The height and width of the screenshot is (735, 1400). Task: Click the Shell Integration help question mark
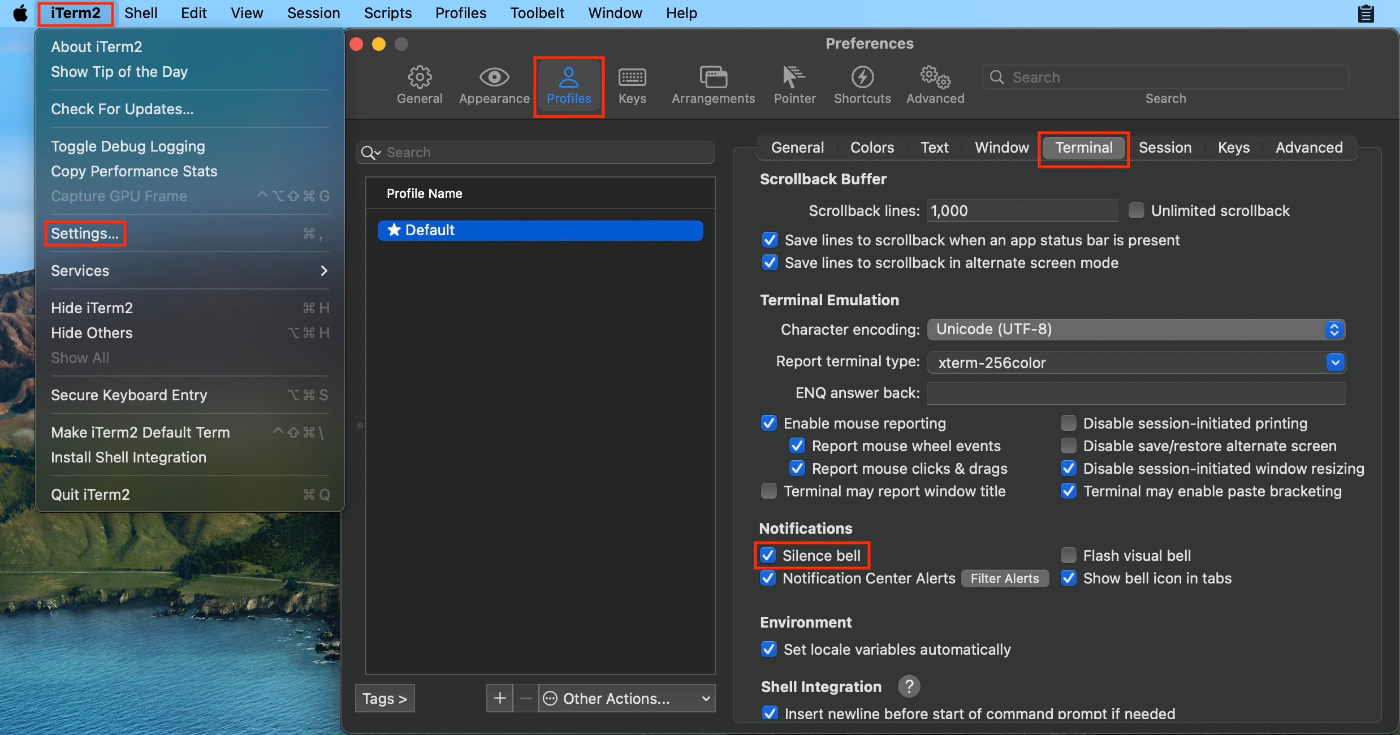coord(908,686)
